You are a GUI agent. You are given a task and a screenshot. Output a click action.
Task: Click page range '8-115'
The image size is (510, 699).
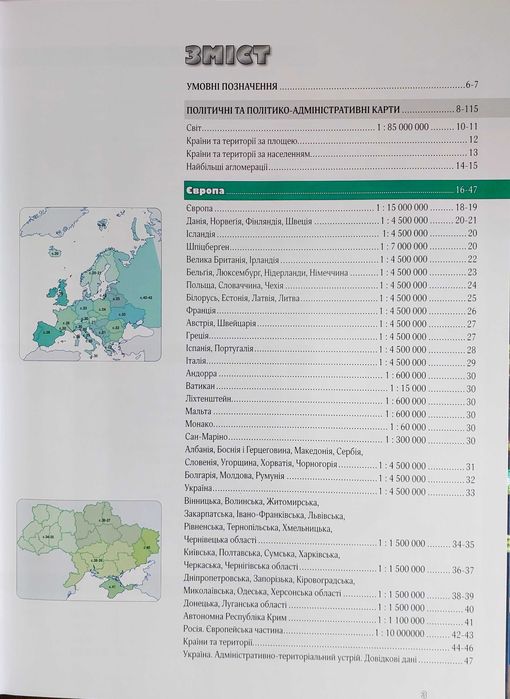[x=467, y=109]
